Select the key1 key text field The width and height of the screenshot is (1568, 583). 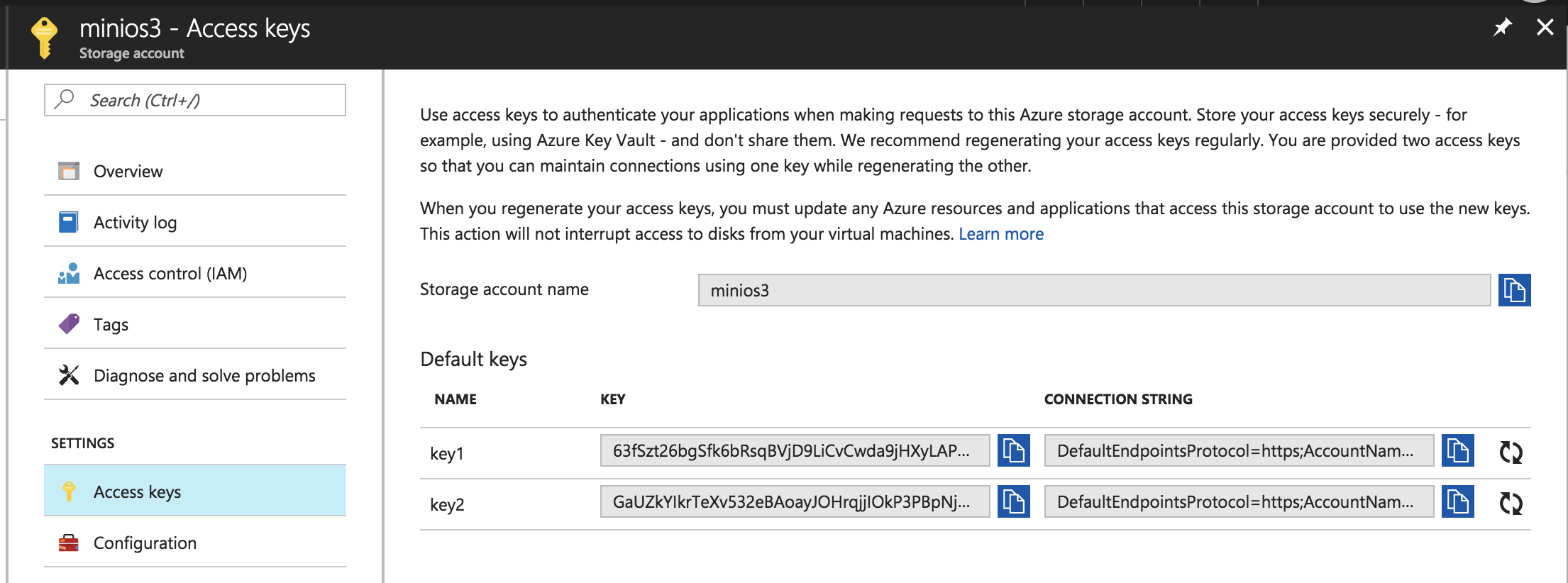pos(795,450)
